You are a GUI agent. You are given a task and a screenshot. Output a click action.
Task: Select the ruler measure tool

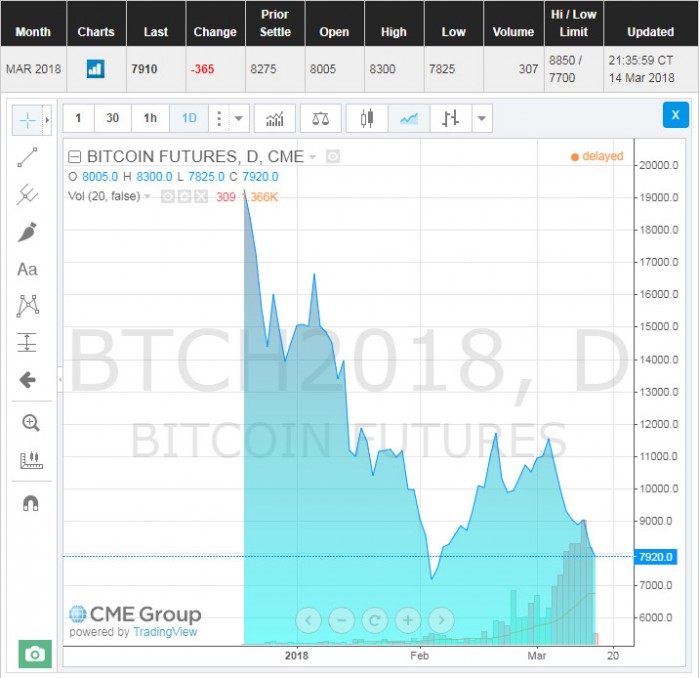(31, 460)
